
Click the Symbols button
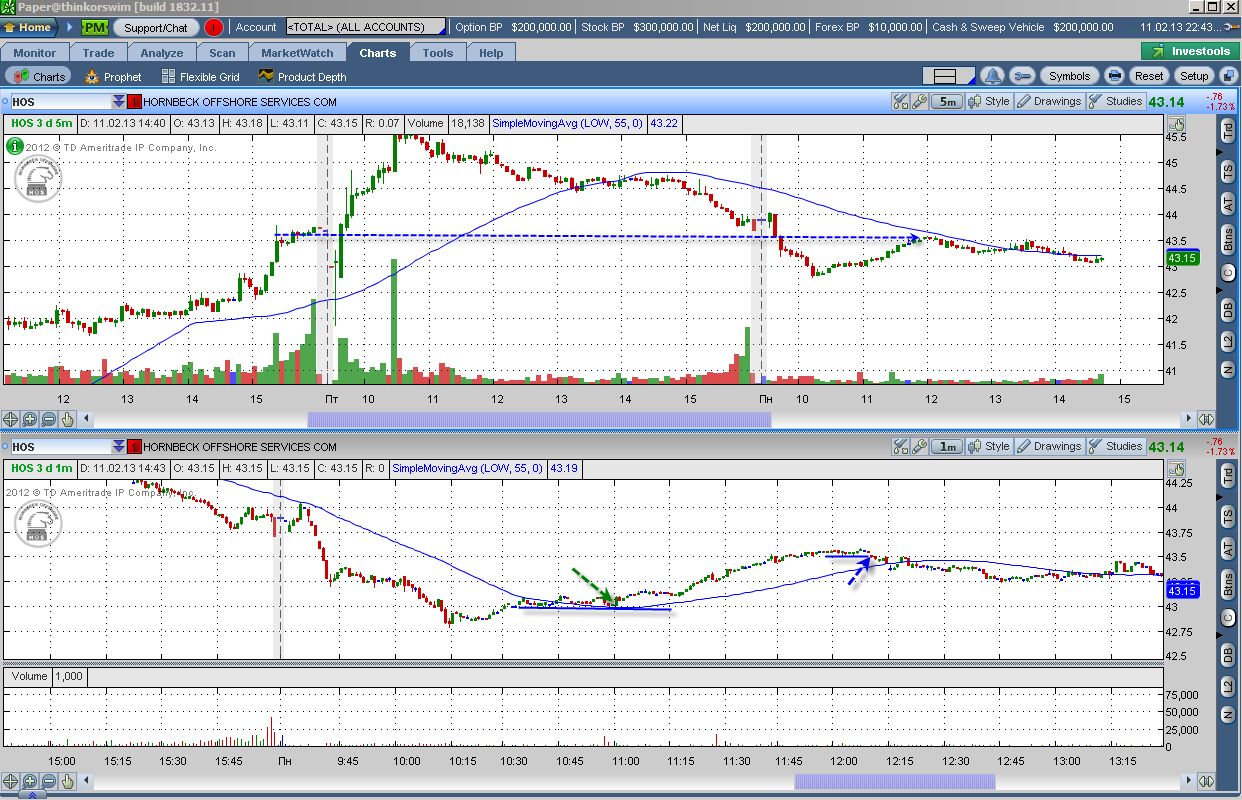(1069, 76)
